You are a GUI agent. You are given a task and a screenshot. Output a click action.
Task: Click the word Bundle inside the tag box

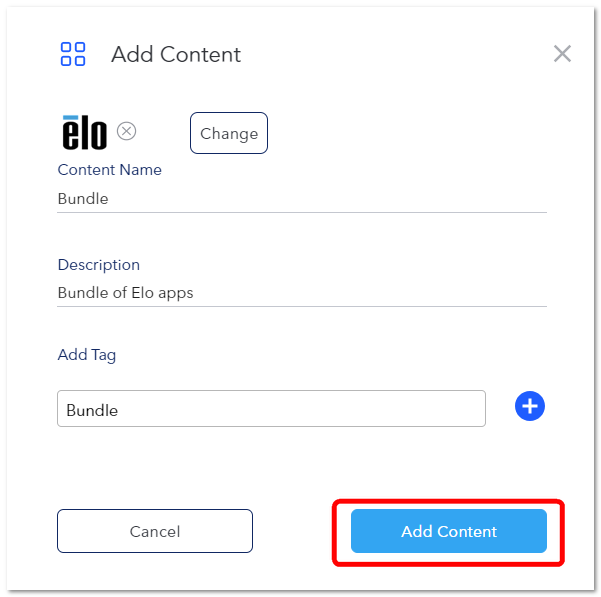[x=92, y=410]
